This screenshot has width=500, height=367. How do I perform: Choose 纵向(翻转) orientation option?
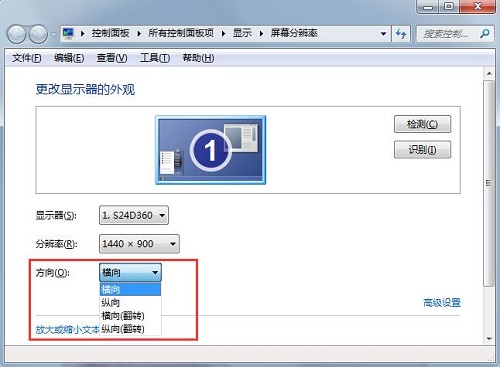pos(130,329)
